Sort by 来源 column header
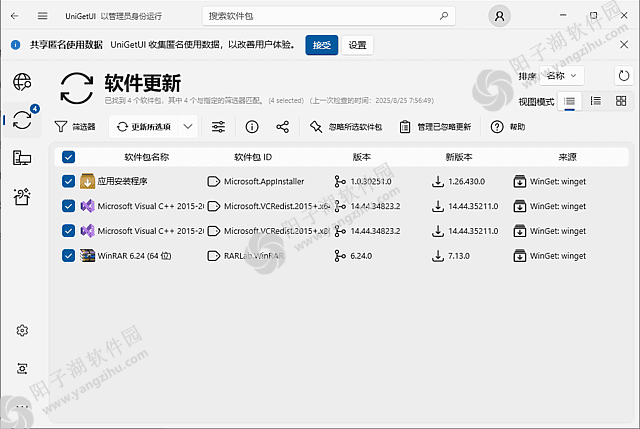Image resolution: width=640 pixels, height=429 pixels. click(x=567, y=157)
